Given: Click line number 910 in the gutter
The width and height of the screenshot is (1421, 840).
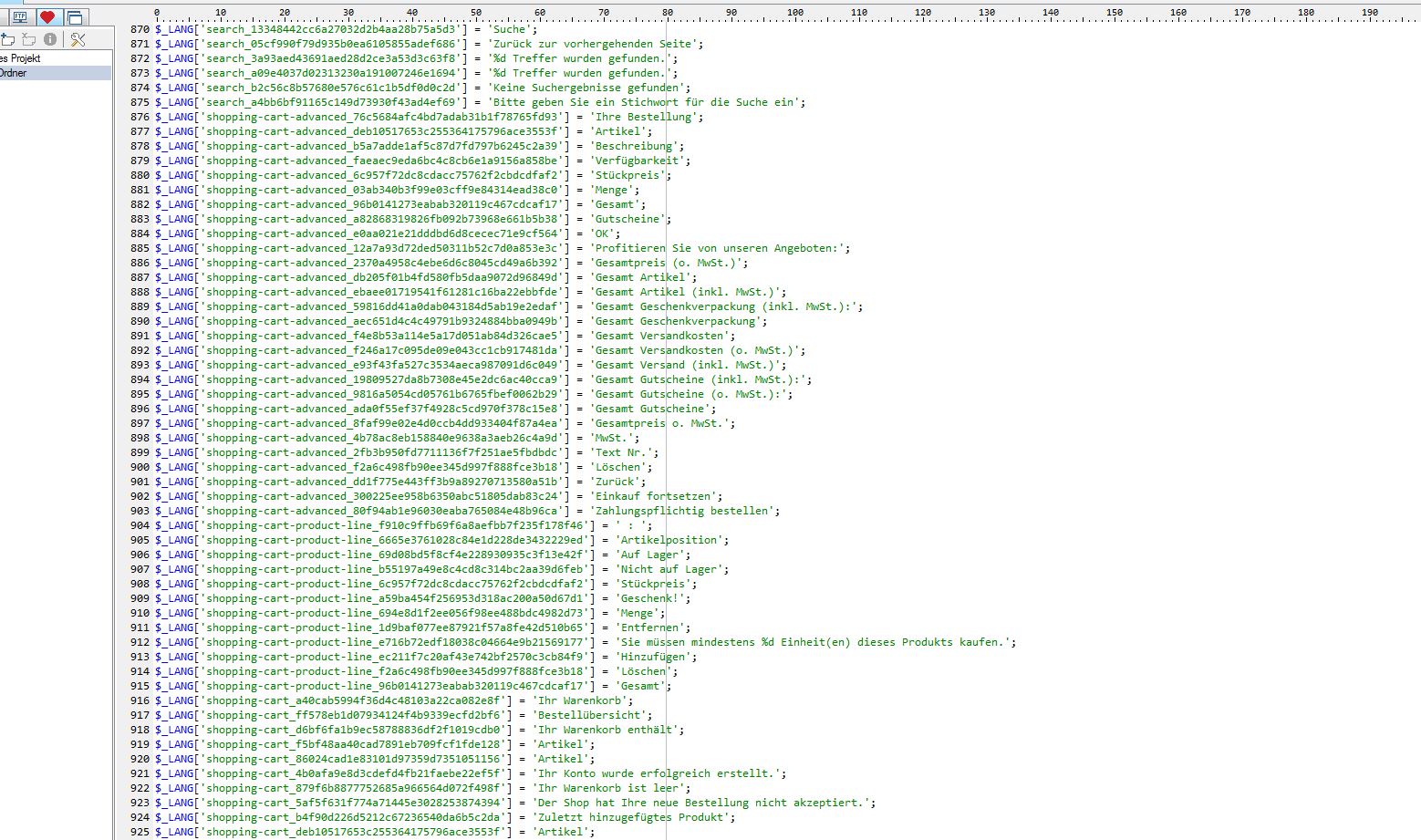Looking at the screenshot, I should click(140, 613).
